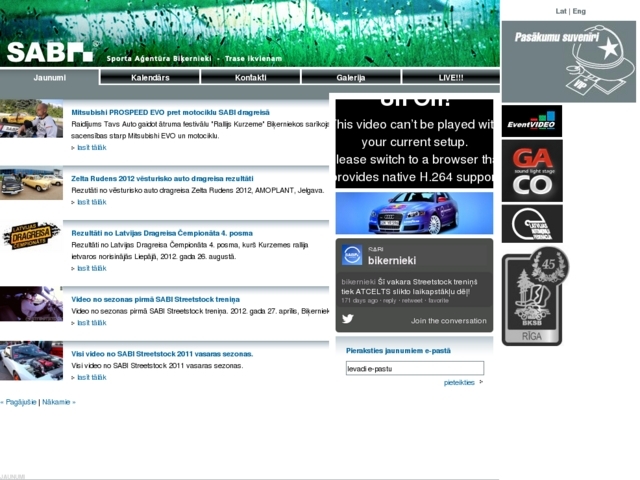Open the Galerija menu item
This screenshot has width=640, height=480.
[351, 78]
